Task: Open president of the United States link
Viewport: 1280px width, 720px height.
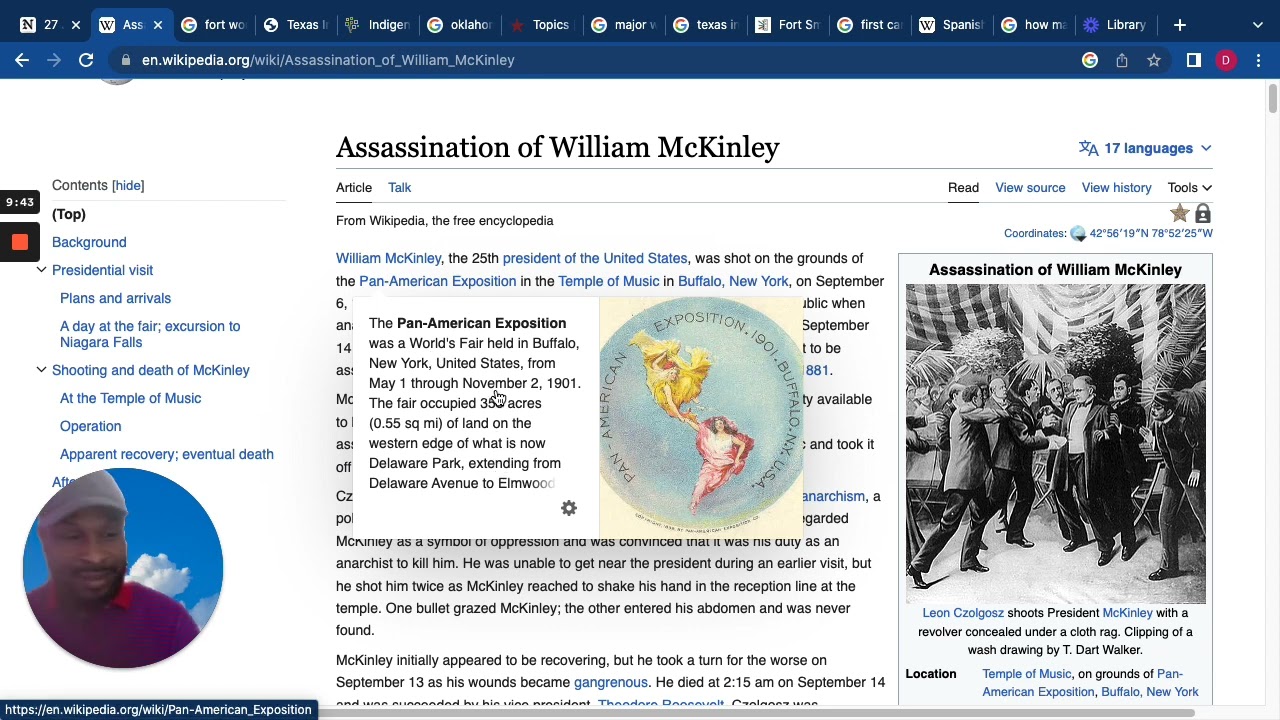Action: (x=594, y=258)
